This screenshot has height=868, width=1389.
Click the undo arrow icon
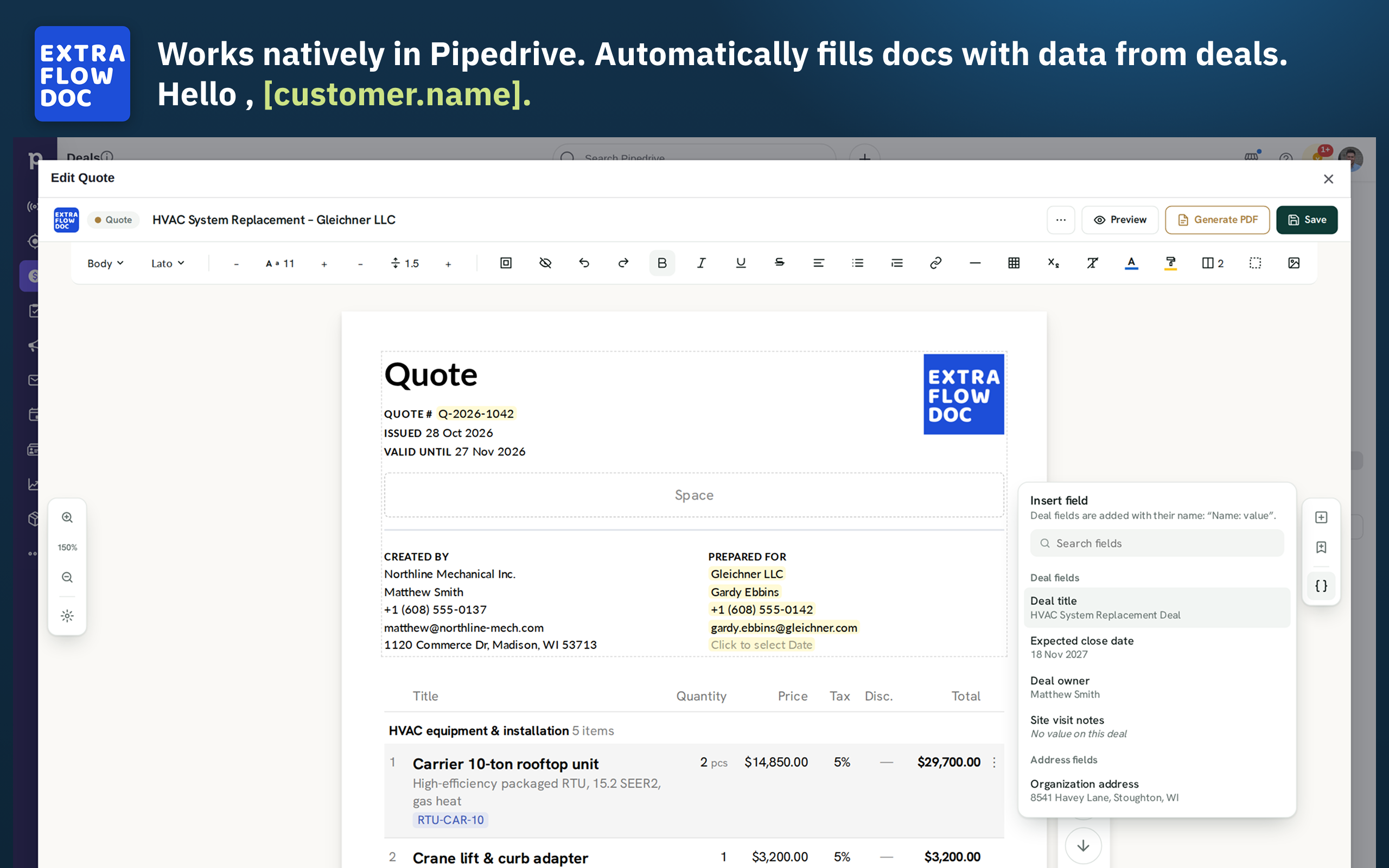(x=584, y=263)
